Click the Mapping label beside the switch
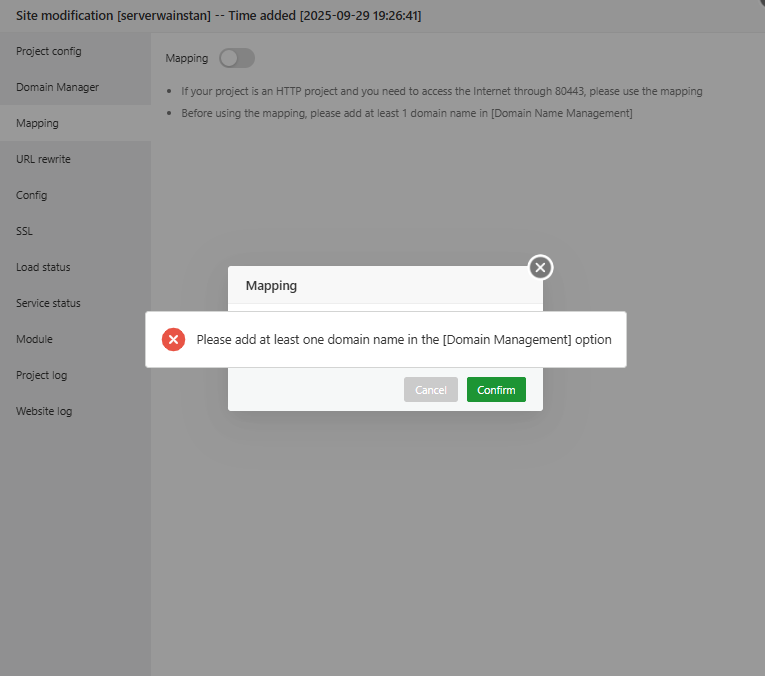The height and width of the screenshot is (676, 765). (186, 58)
